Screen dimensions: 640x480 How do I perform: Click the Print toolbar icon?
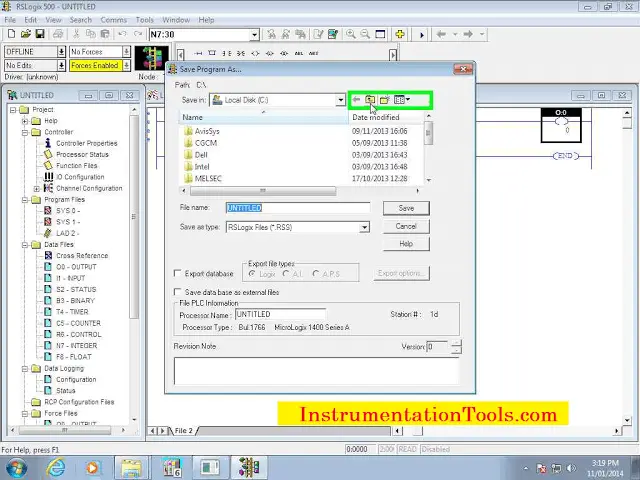click(58, 34)
